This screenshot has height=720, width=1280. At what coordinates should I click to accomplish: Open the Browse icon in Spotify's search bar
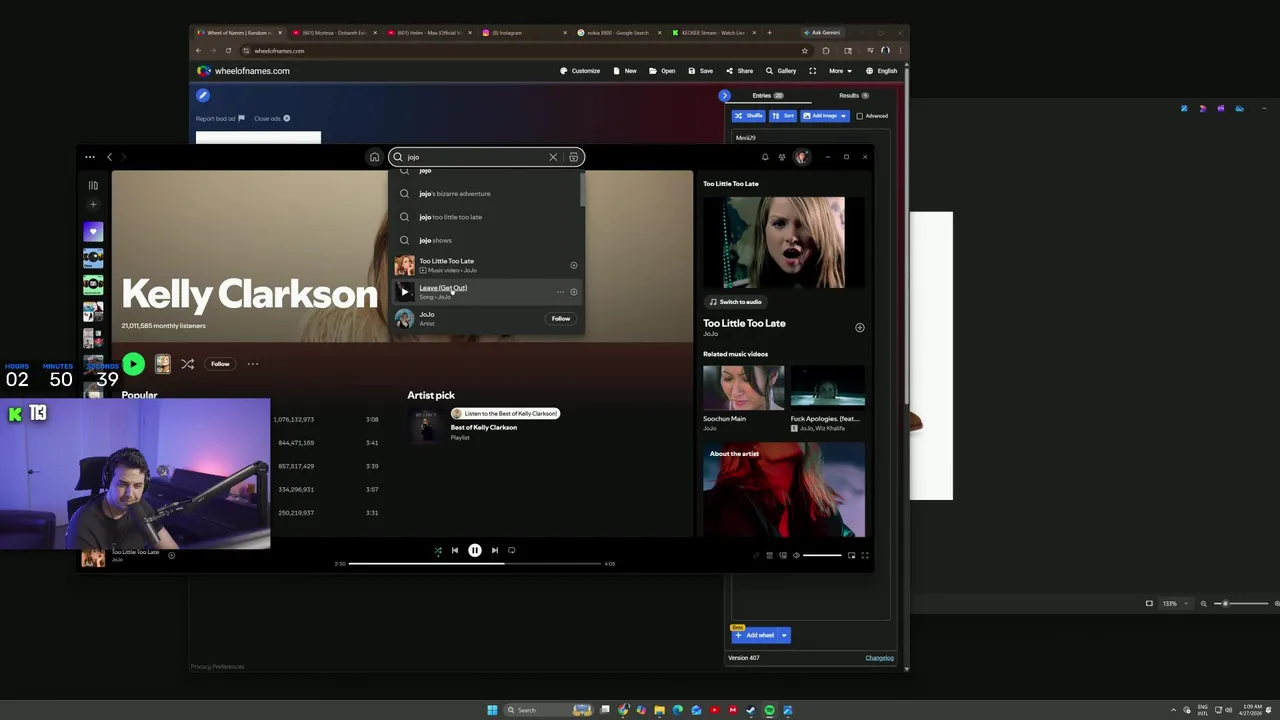tap(573, 157)
